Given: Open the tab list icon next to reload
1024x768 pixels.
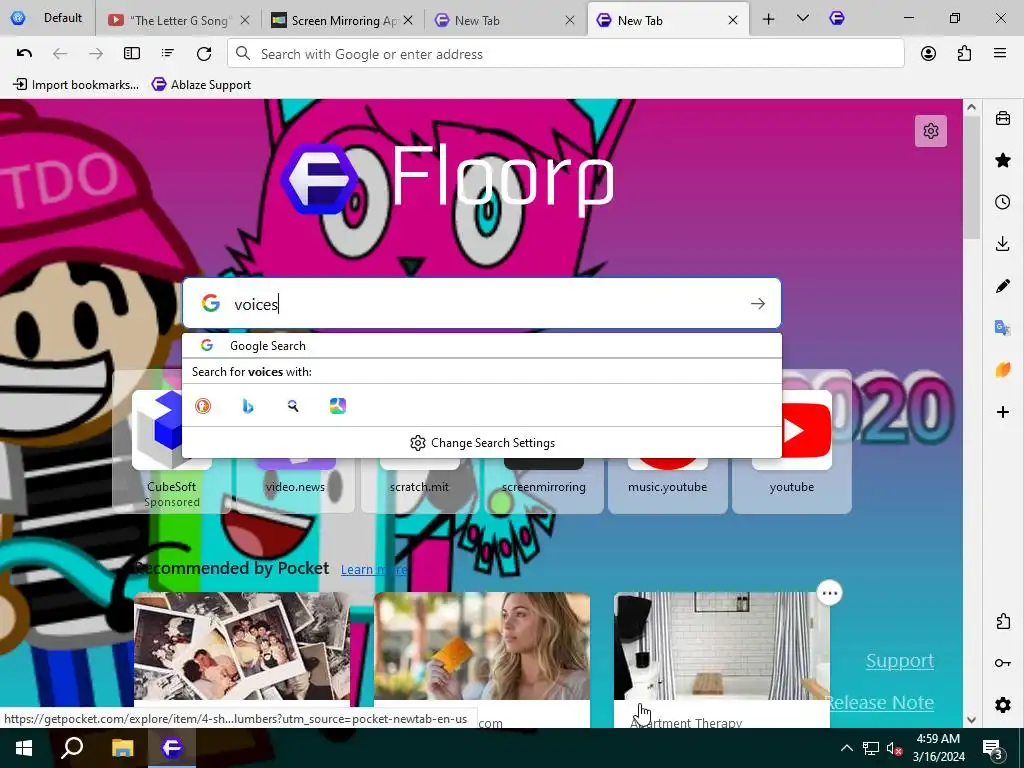Looking at the screenshot, I should pos(168,54).
